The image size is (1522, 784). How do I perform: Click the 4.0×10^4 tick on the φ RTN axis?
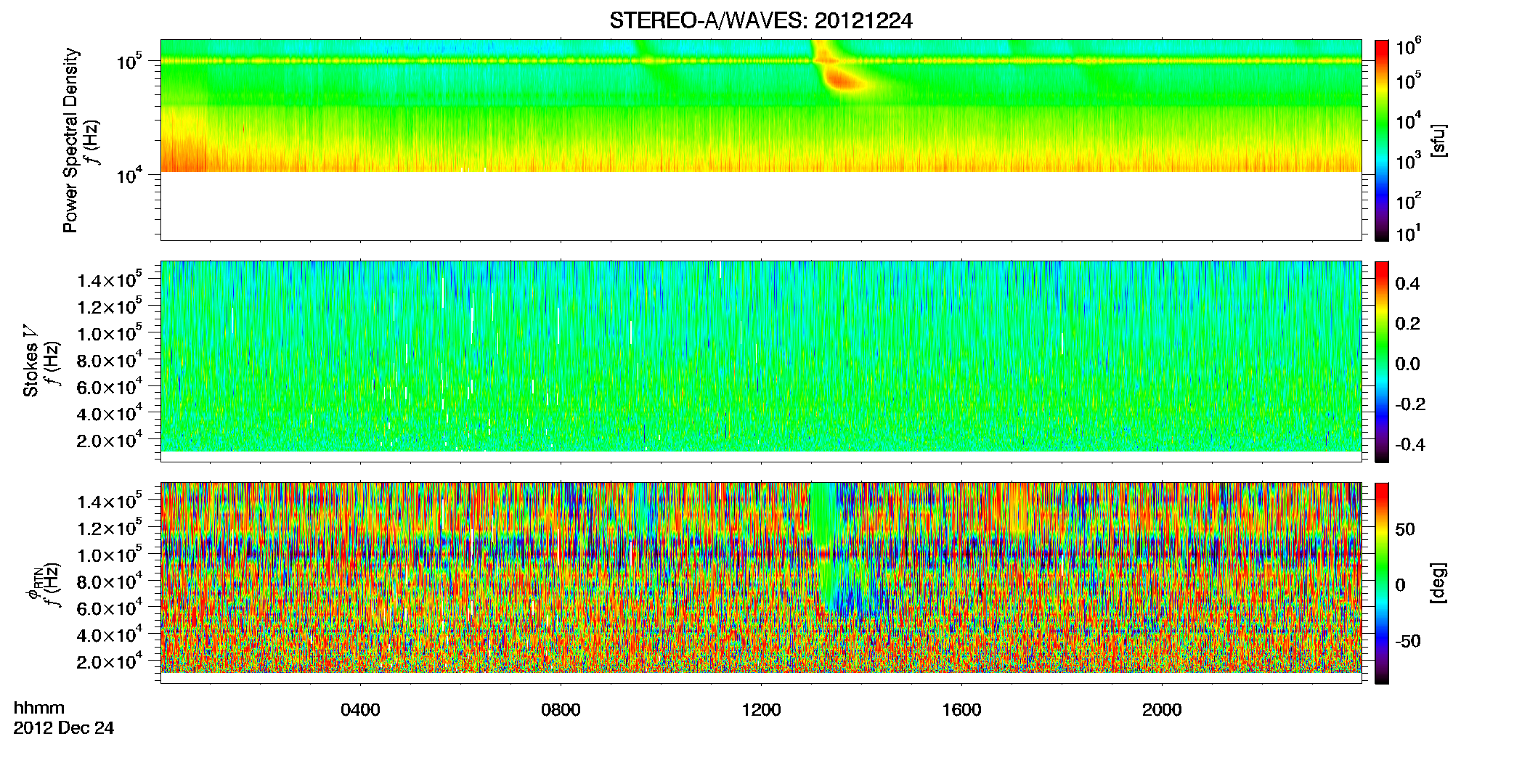pyautogui.click(x=109, y=636)
